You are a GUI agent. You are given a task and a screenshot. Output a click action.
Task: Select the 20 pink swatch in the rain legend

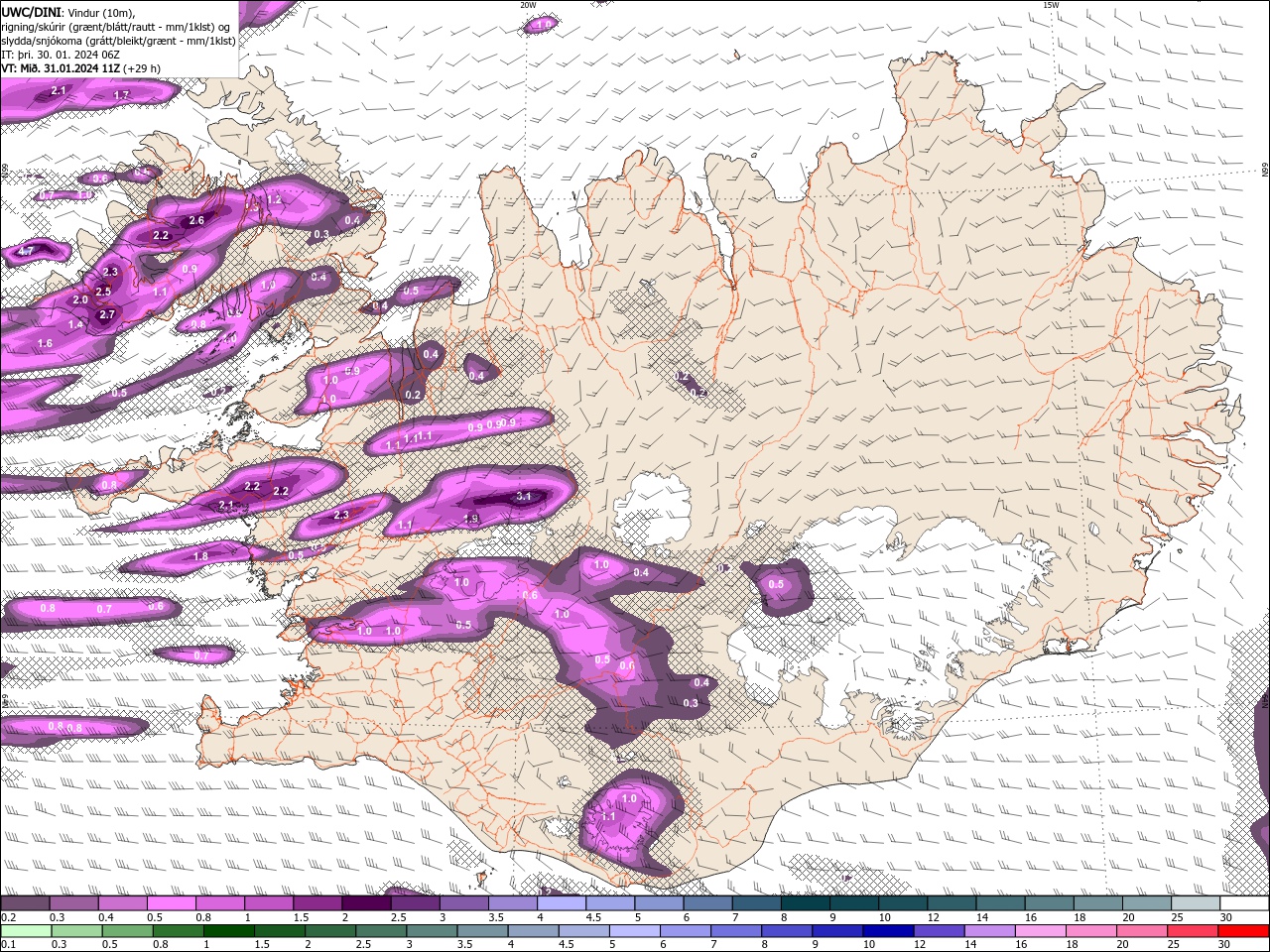(1142, 931)
